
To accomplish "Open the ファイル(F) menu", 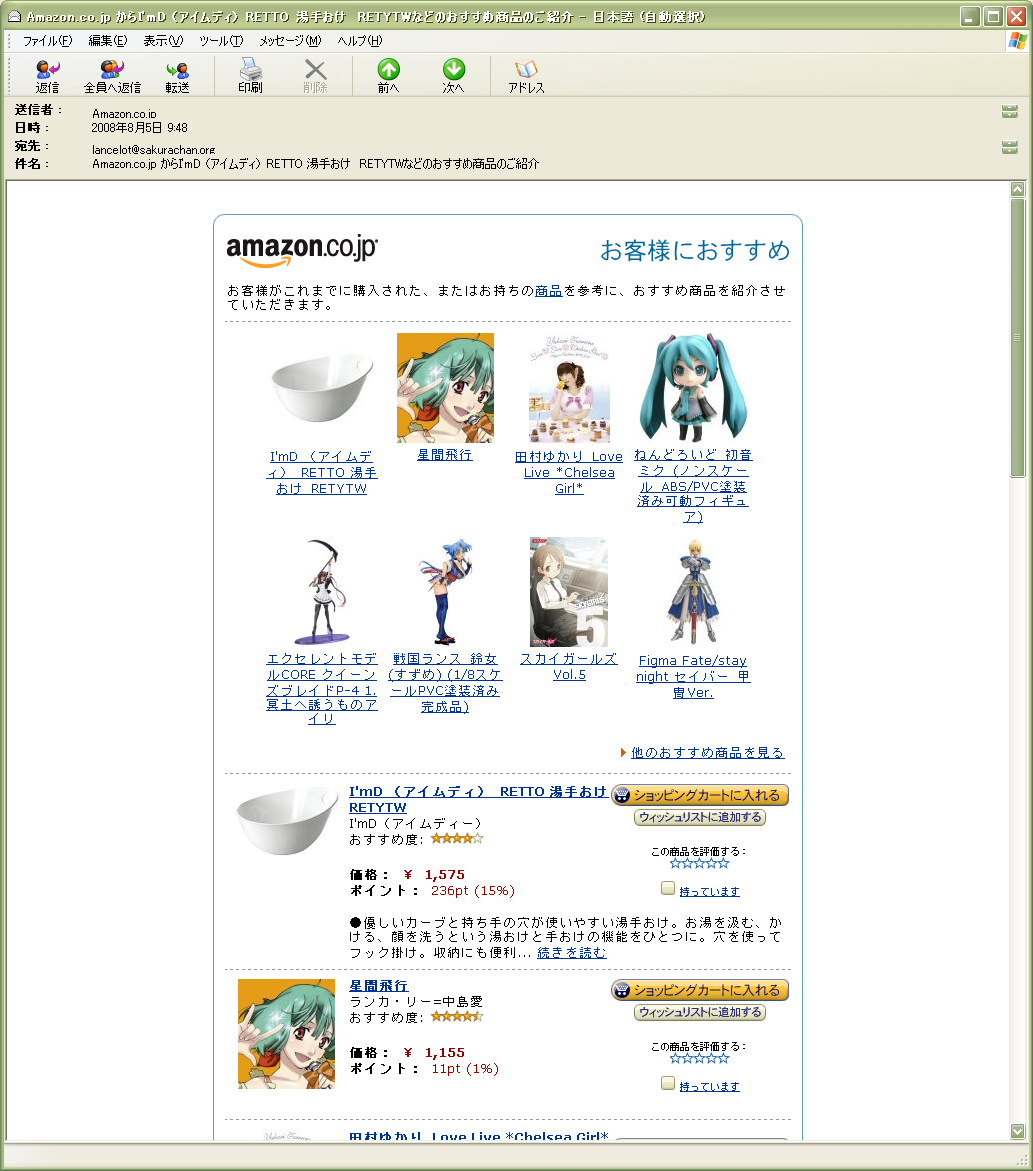I will [47, 41].
